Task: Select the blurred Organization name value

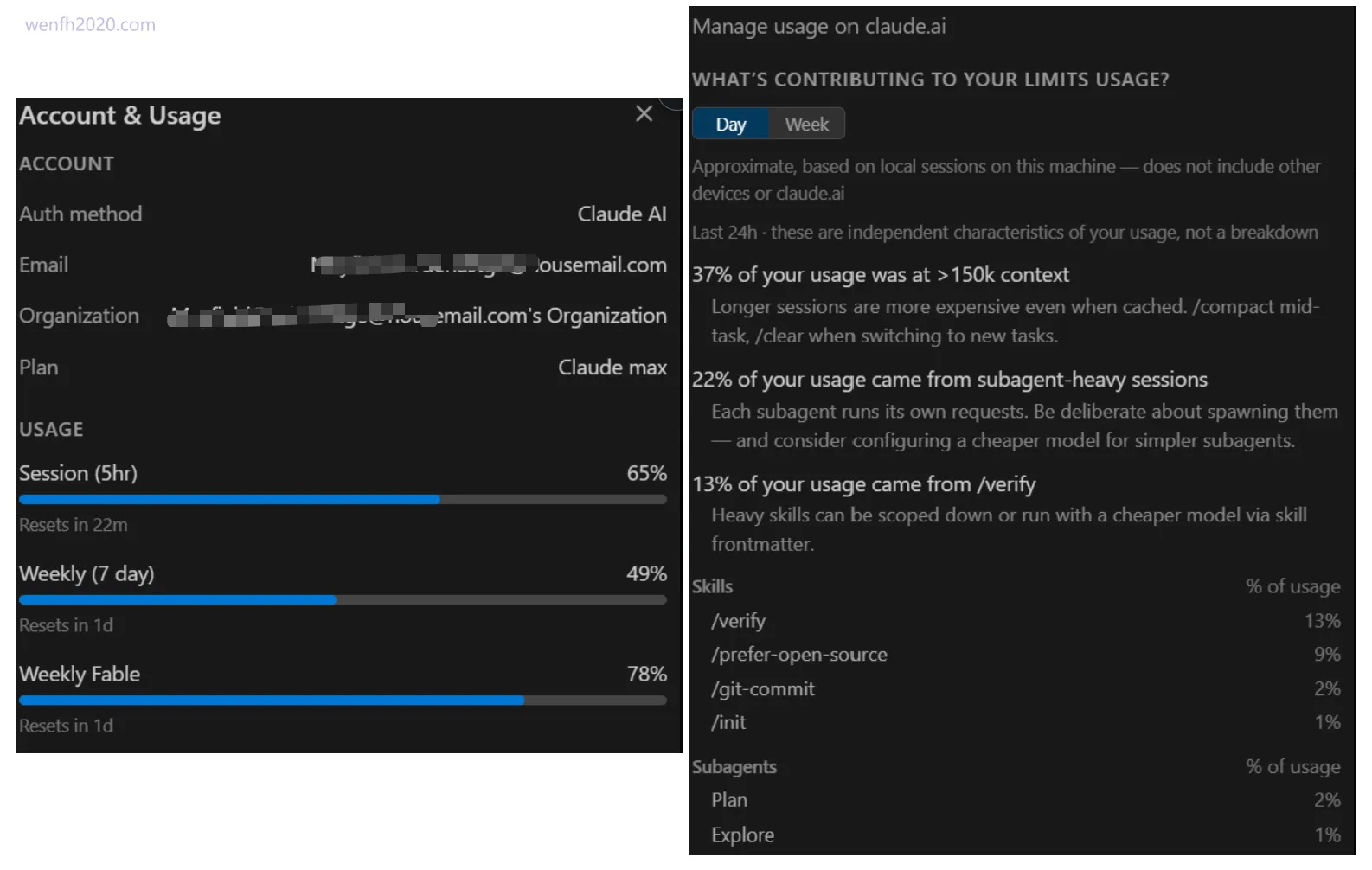Action: pyautogui.click(x=417, y=317)
